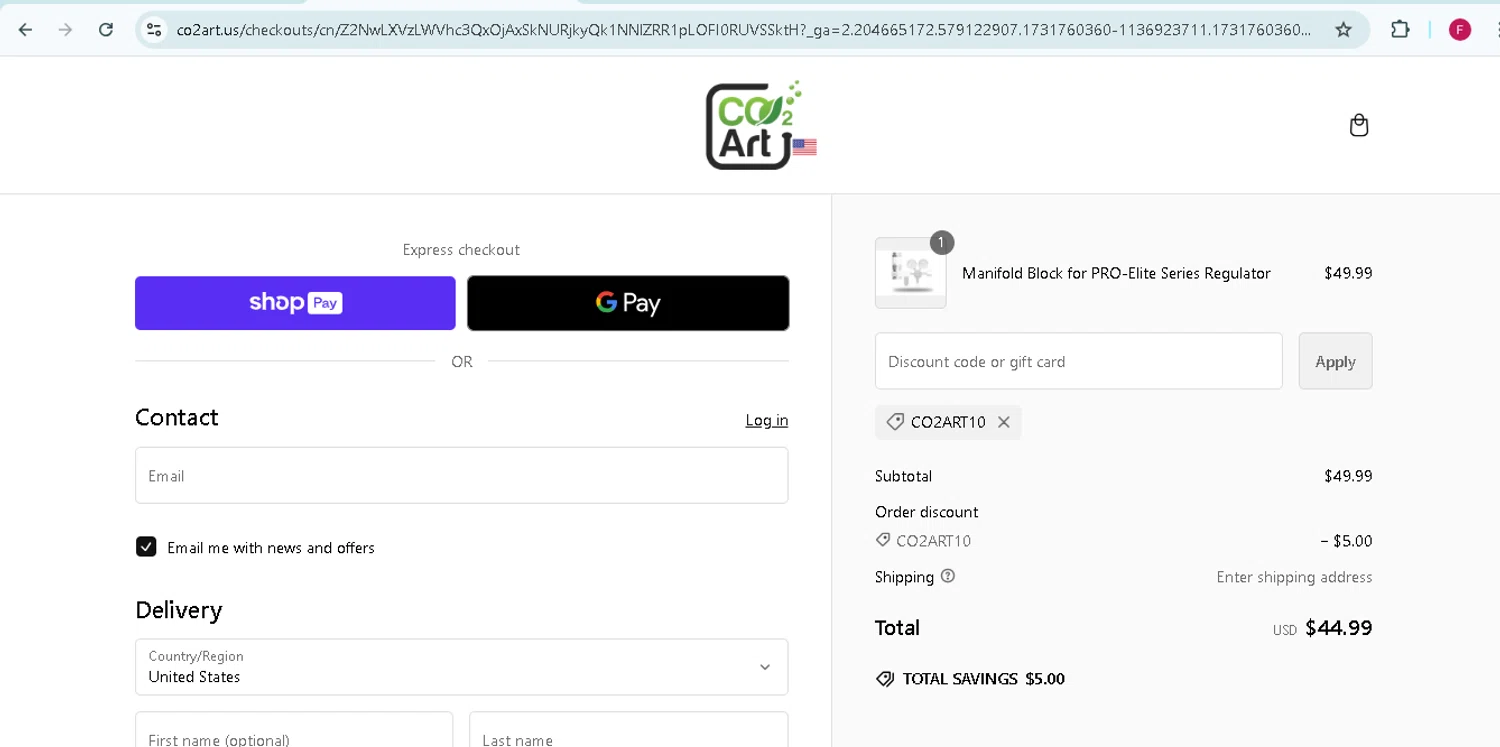The height and width of the screenshot is (747, 1500).
Task: Click the Delivery section heading
Action: click(178, 610)
